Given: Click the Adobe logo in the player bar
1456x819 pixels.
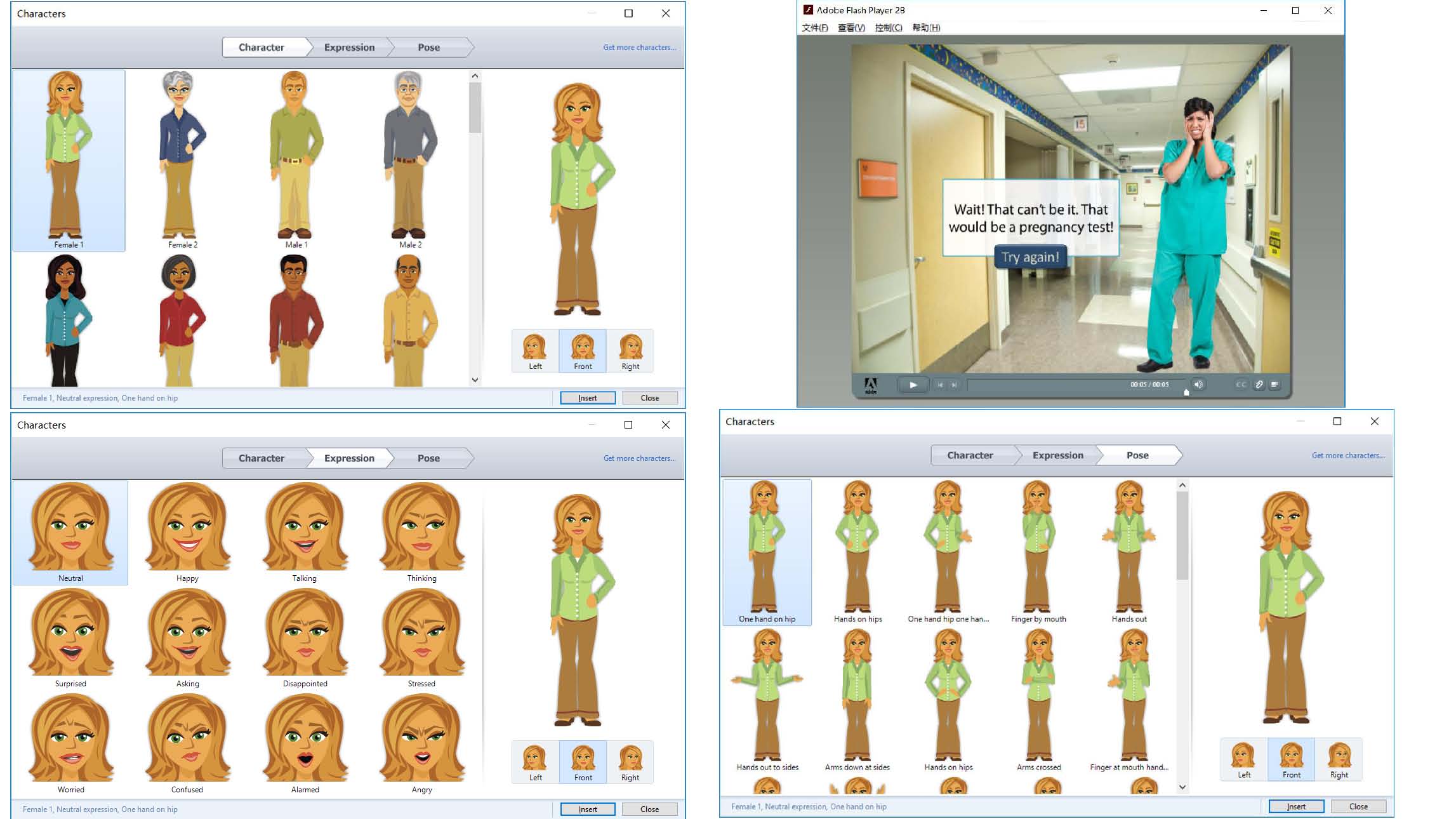Looking at the screenshot, I should [871, 385].
